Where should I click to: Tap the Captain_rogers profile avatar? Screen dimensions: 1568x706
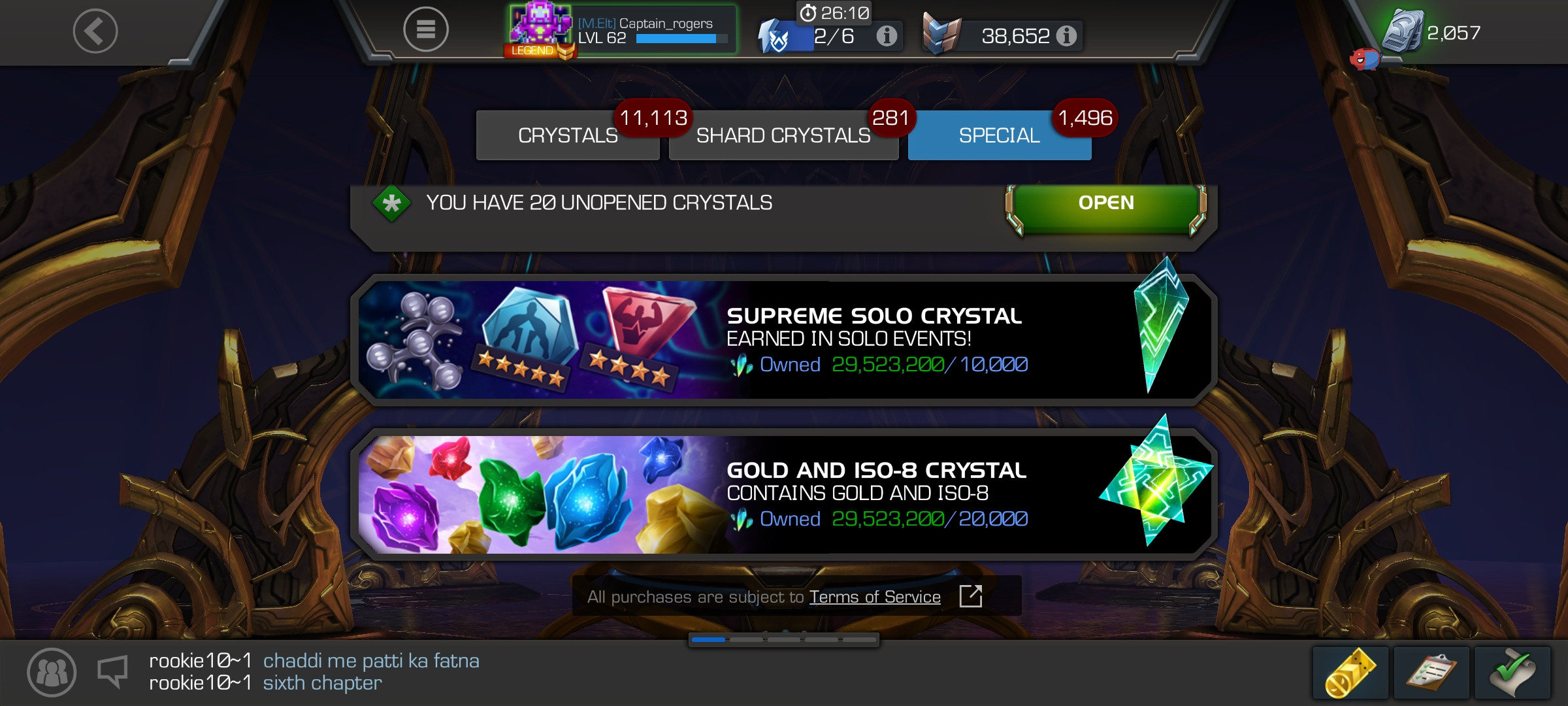[x=540, y=26]
